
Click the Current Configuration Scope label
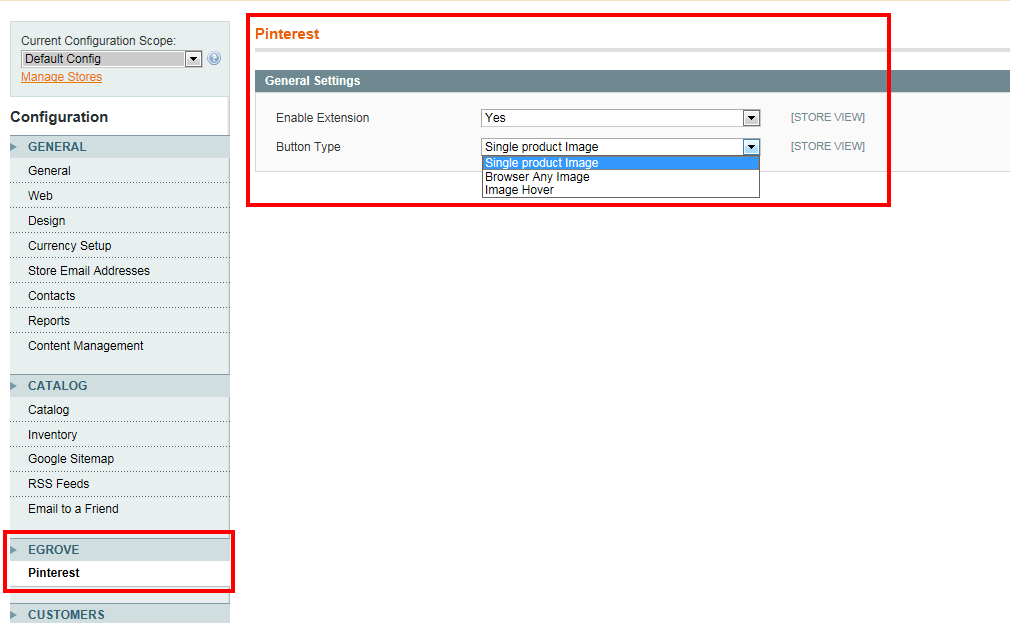(x=99, y=41)
